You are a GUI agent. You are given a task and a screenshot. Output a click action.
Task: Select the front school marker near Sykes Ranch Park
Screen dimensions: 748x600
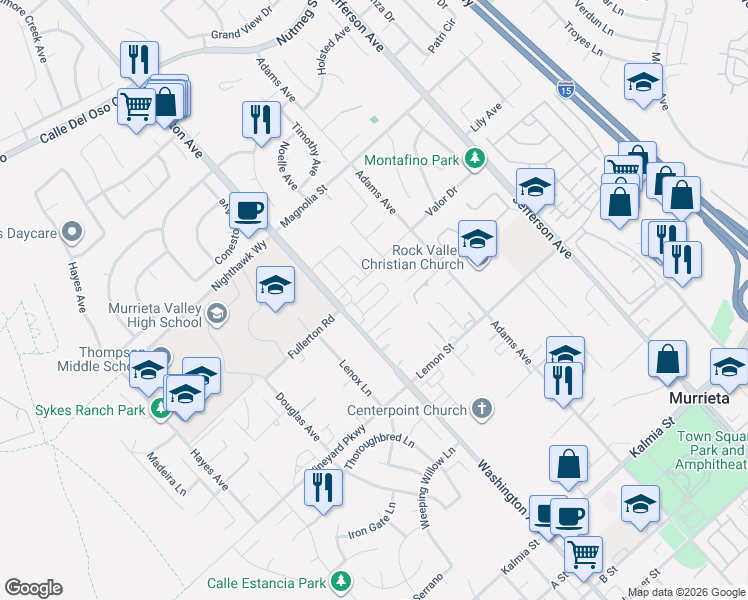[x=185, y=394]
